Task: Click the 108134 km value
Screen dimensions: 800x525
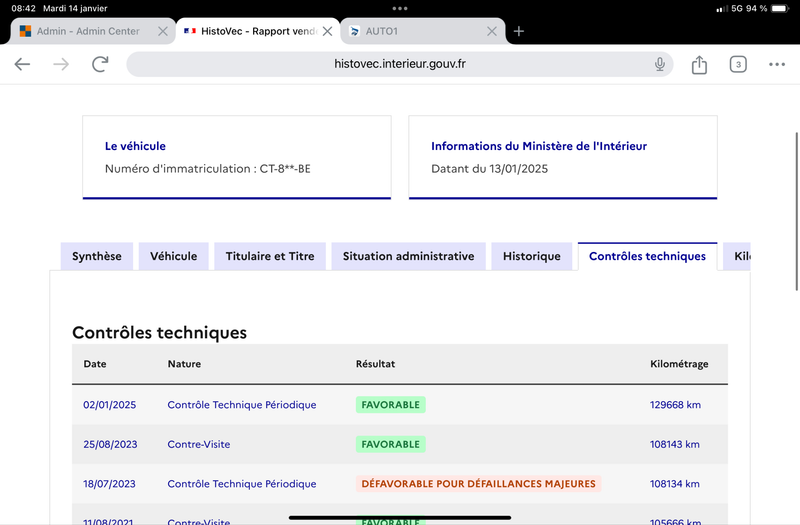Action: (674, 484)
